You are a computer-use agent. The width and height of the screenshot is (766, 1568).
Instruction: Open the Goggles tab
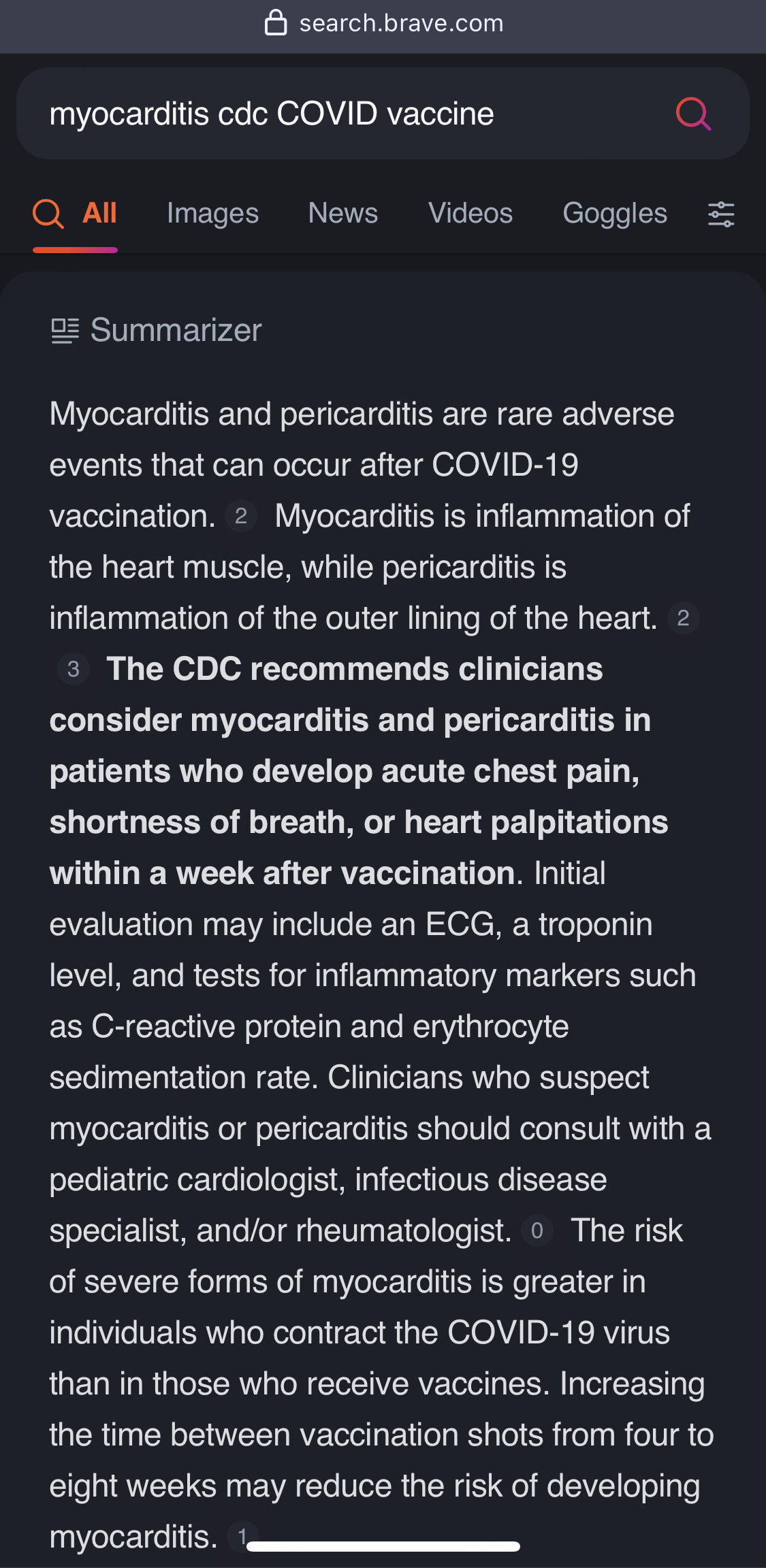click(614, 214)
